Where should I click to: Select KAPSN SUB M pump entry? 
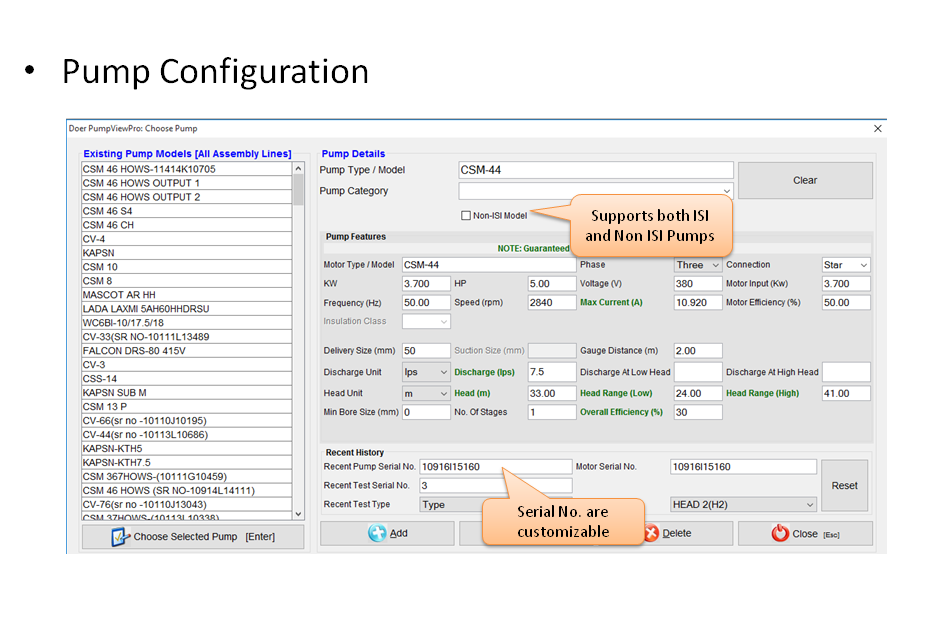(115, 393)
